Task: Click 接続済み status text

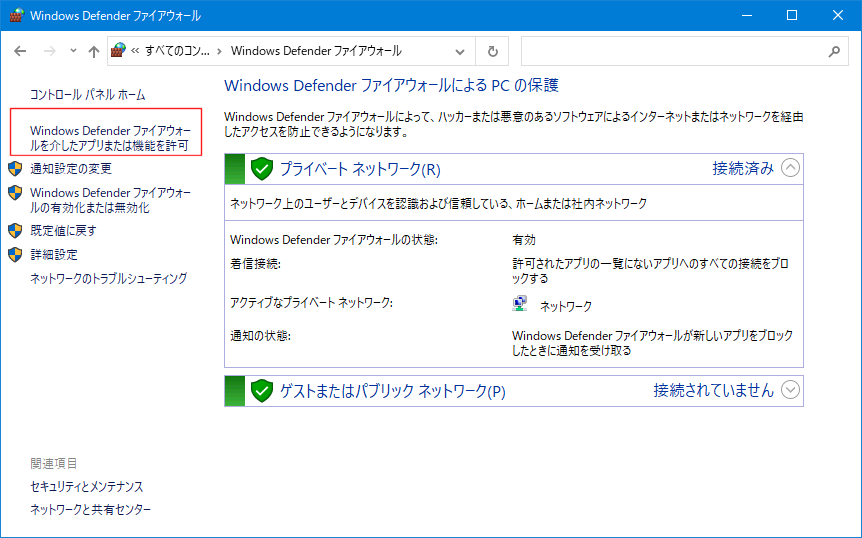Action: click(743, 168)
